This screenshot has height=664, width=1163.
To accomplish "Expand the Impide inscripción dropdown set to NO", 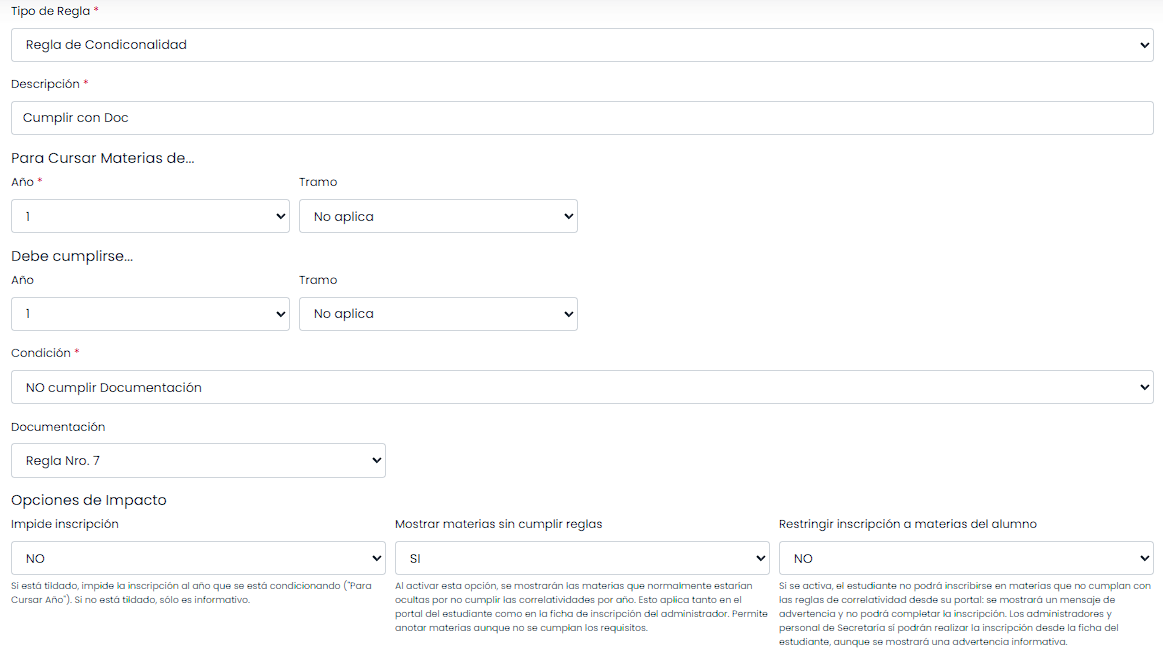I will click(198, 558).
